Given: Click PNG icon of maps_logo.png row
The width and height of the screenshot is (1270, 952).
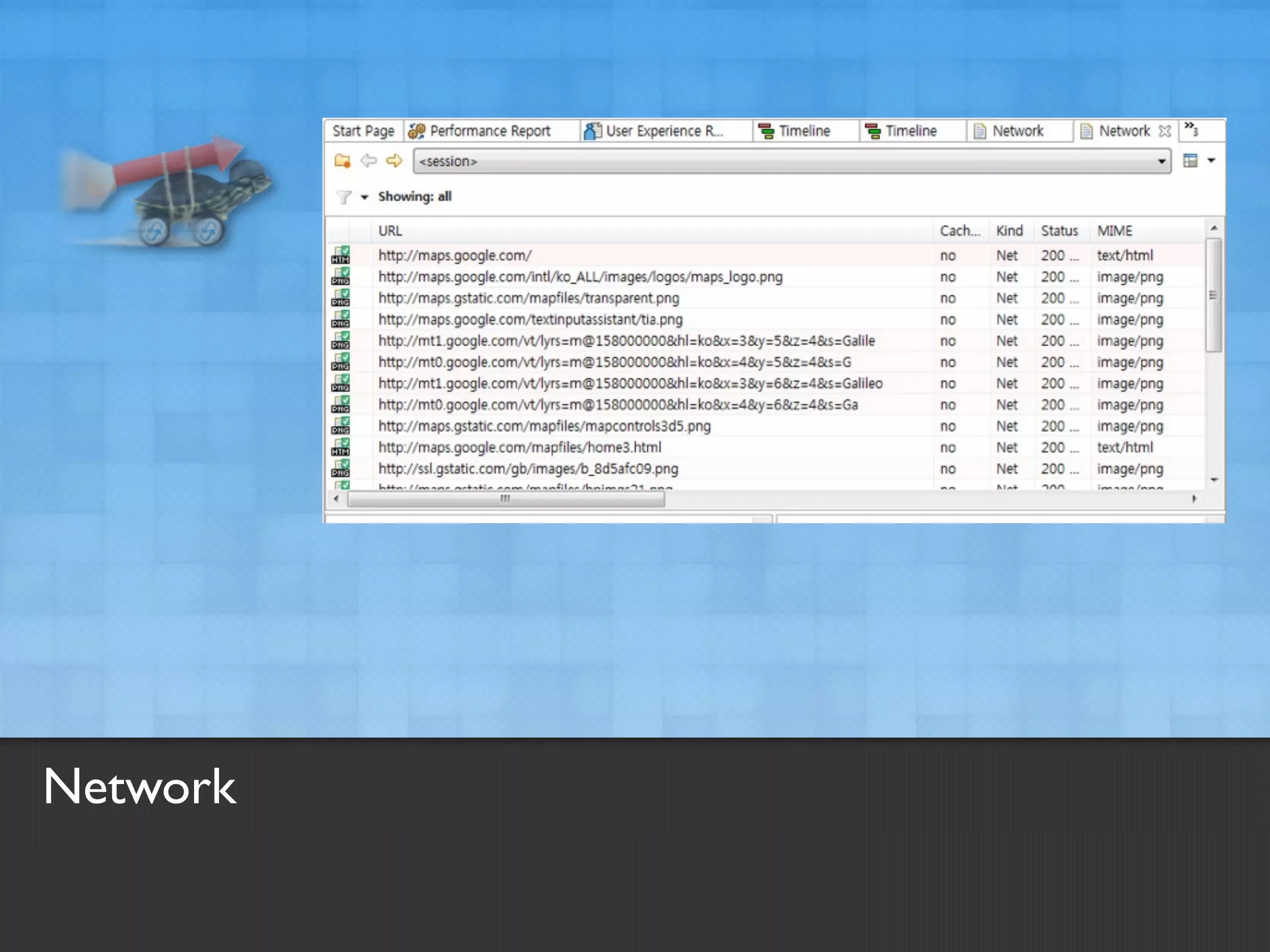Looking at the screenshot, I should click(340, 277).
